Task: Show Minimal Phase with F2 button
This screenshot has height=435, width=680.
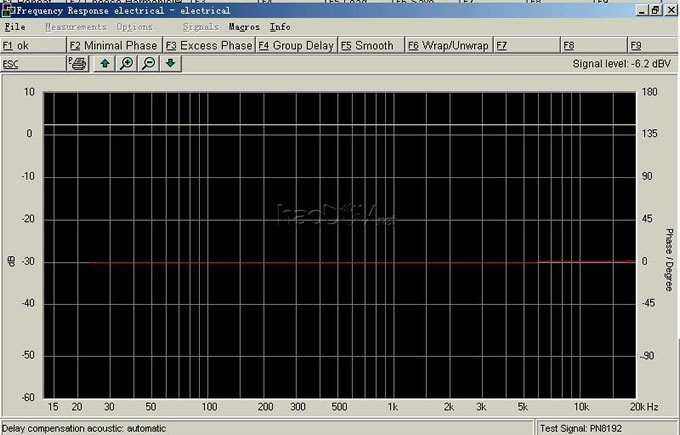Action: pos(113,46)
